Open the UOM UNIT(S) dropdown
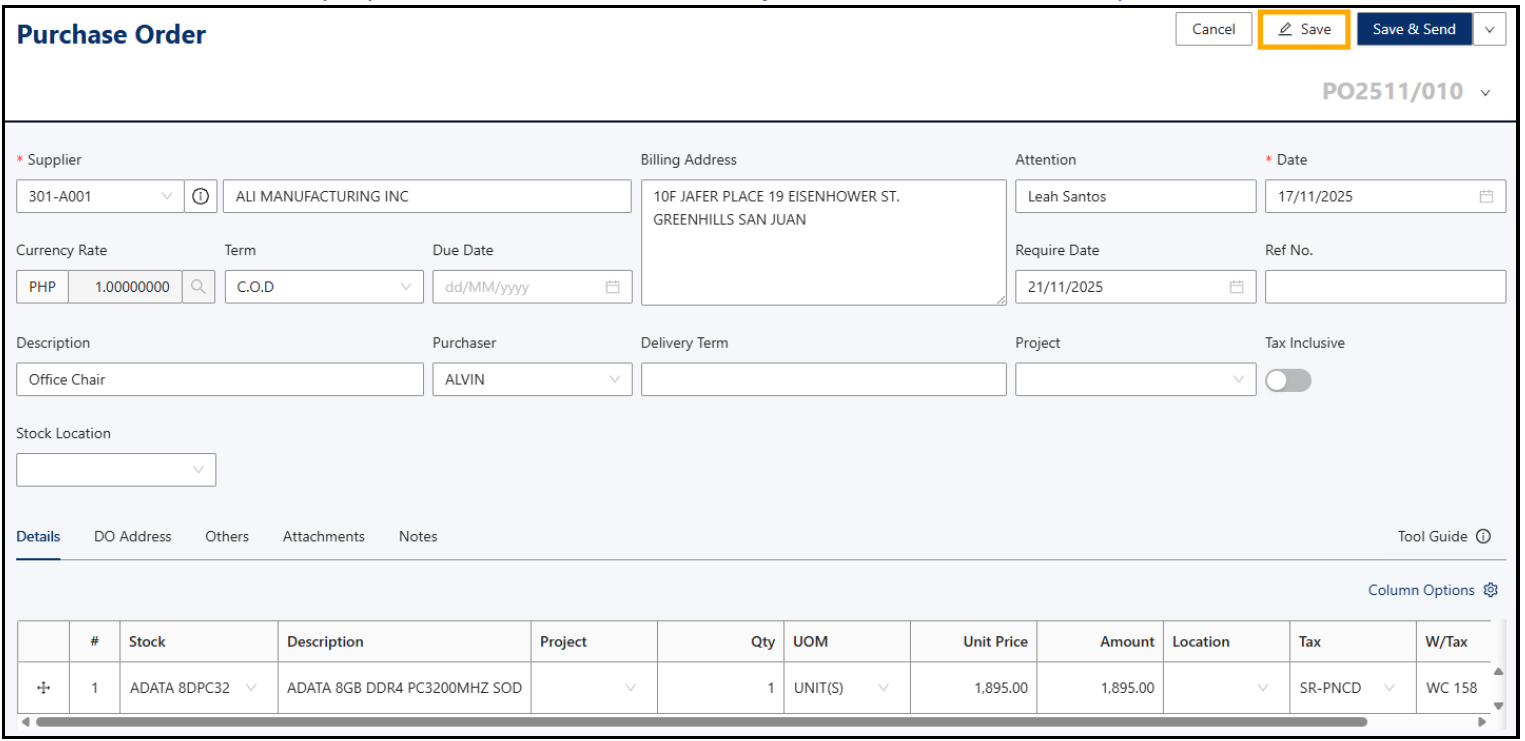This screenshot has width=1525, height=741. point(883,688)
